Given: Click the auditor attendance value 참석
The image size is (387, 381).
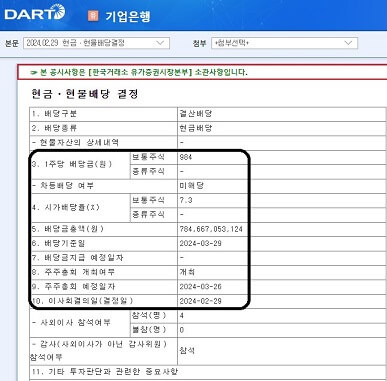Looking at the screenshot, I should pyautogui.click(x=187, y=350).
